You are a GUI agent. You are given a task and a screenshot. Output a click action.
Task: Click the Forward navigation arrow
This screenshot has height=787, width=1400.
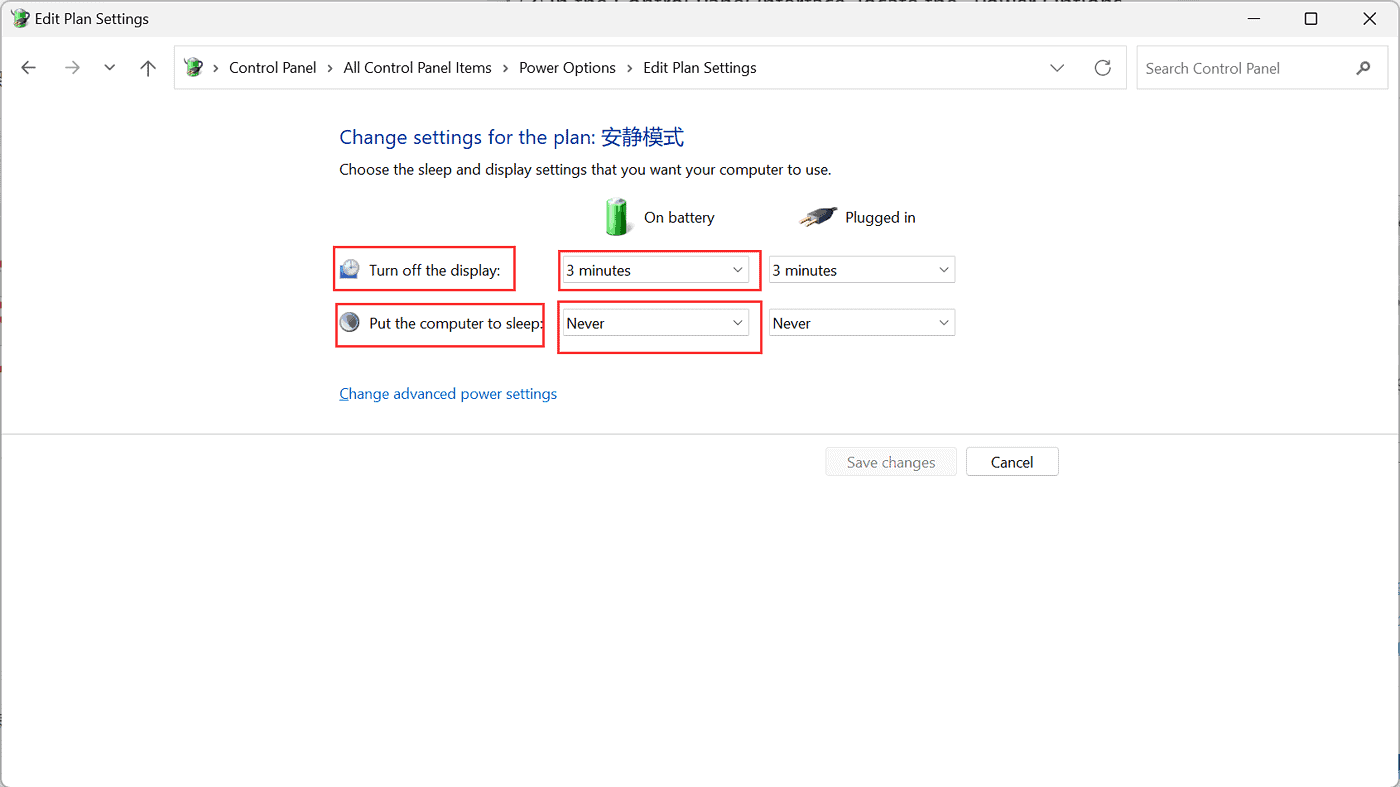(72, 68)
